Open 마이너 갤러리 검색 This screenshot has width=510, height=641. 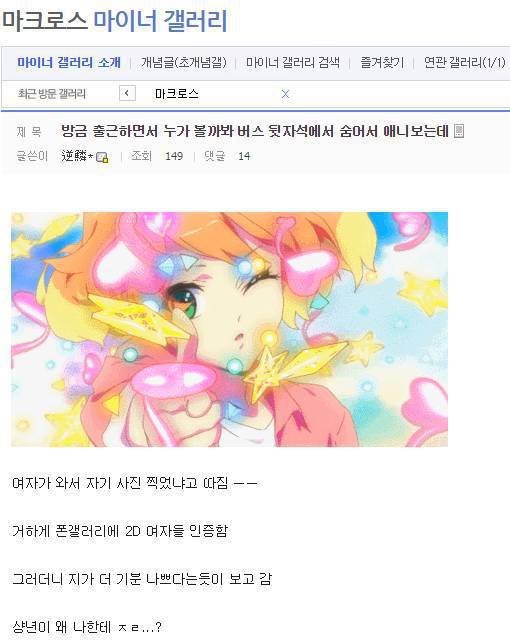[x=293, y=63]
